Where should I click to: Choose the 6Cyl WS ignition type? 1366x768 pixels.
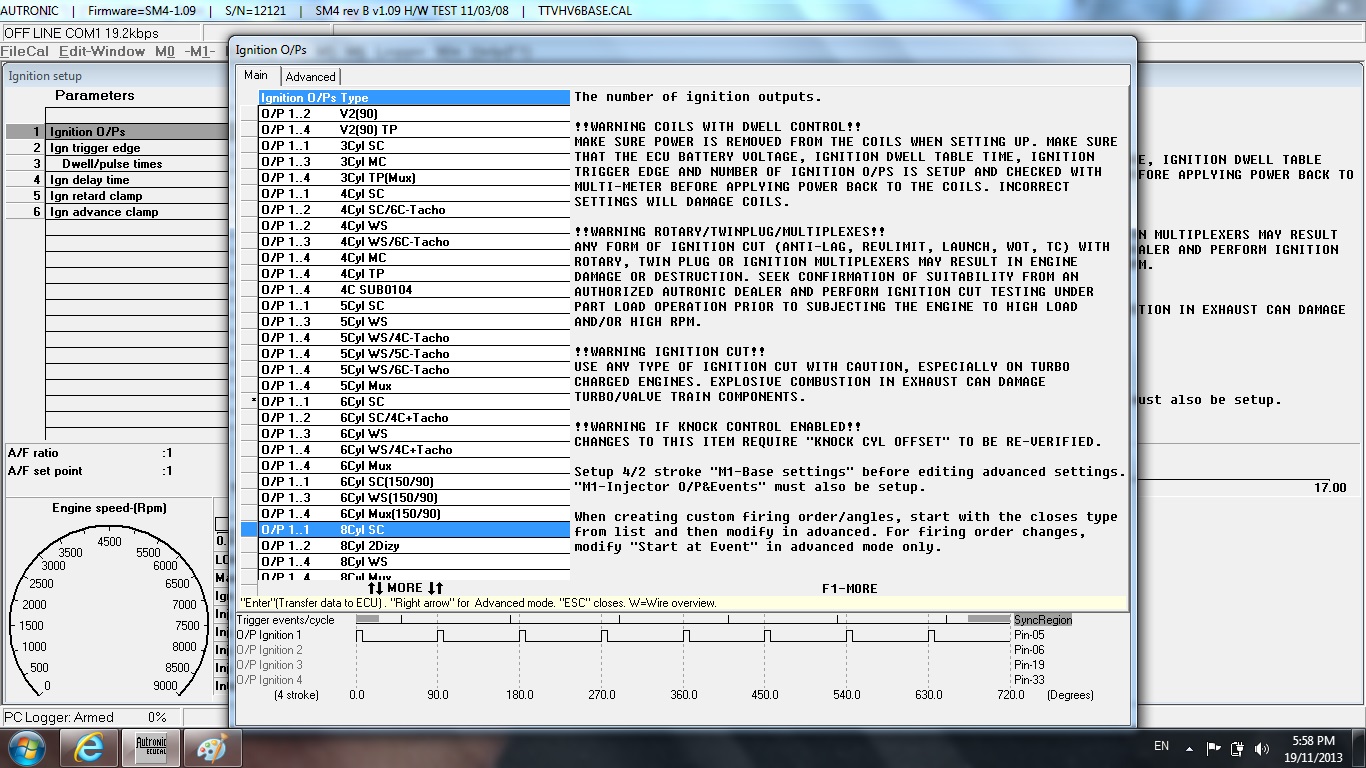(414, 434)
